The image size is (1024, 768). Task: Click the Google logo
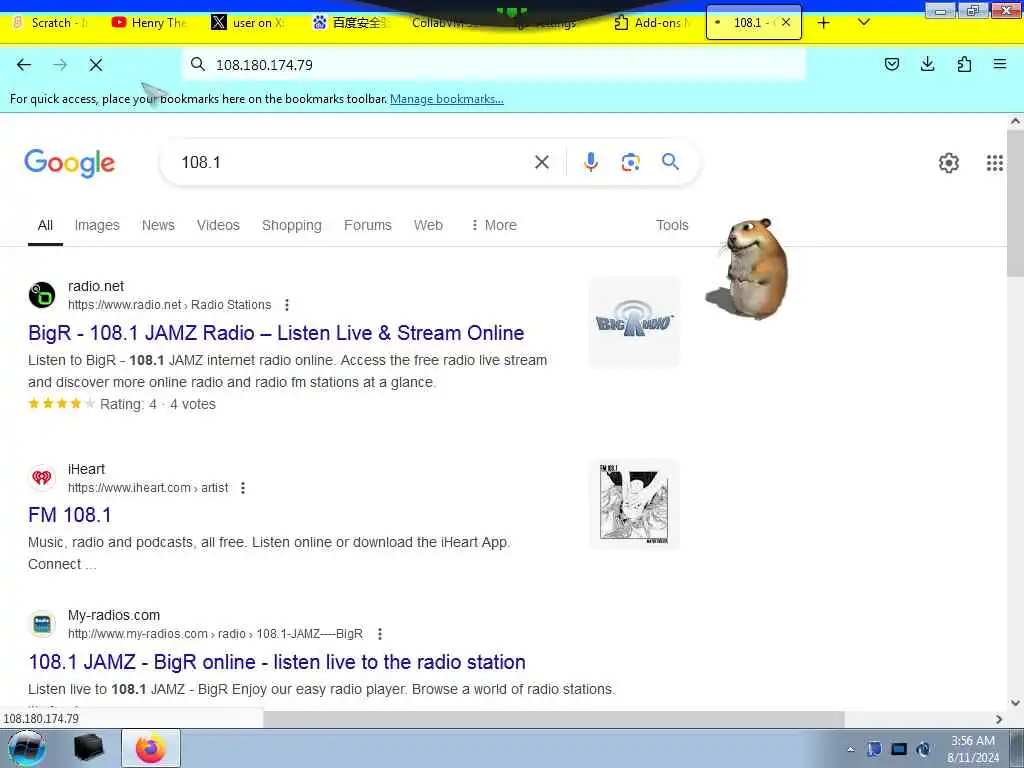click(x=69, y=163)
